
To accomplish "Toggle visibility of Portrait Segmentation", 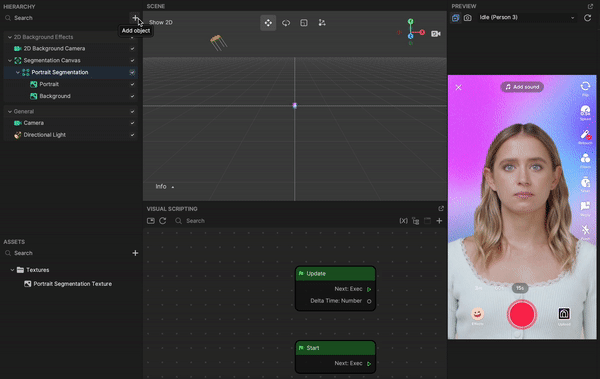I will pos(132,72).
